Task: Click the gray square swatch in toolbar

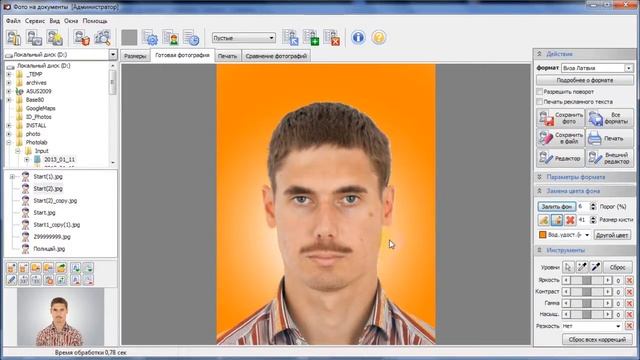Action: [x=129, y=38]
